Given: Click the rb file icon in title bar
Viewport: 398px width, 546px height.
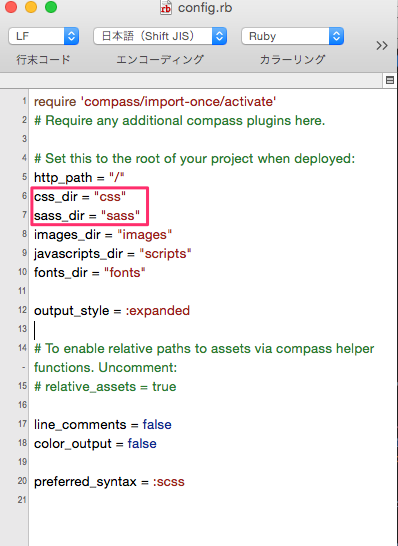Looking at the screenshot, I should tap(166, 8).
